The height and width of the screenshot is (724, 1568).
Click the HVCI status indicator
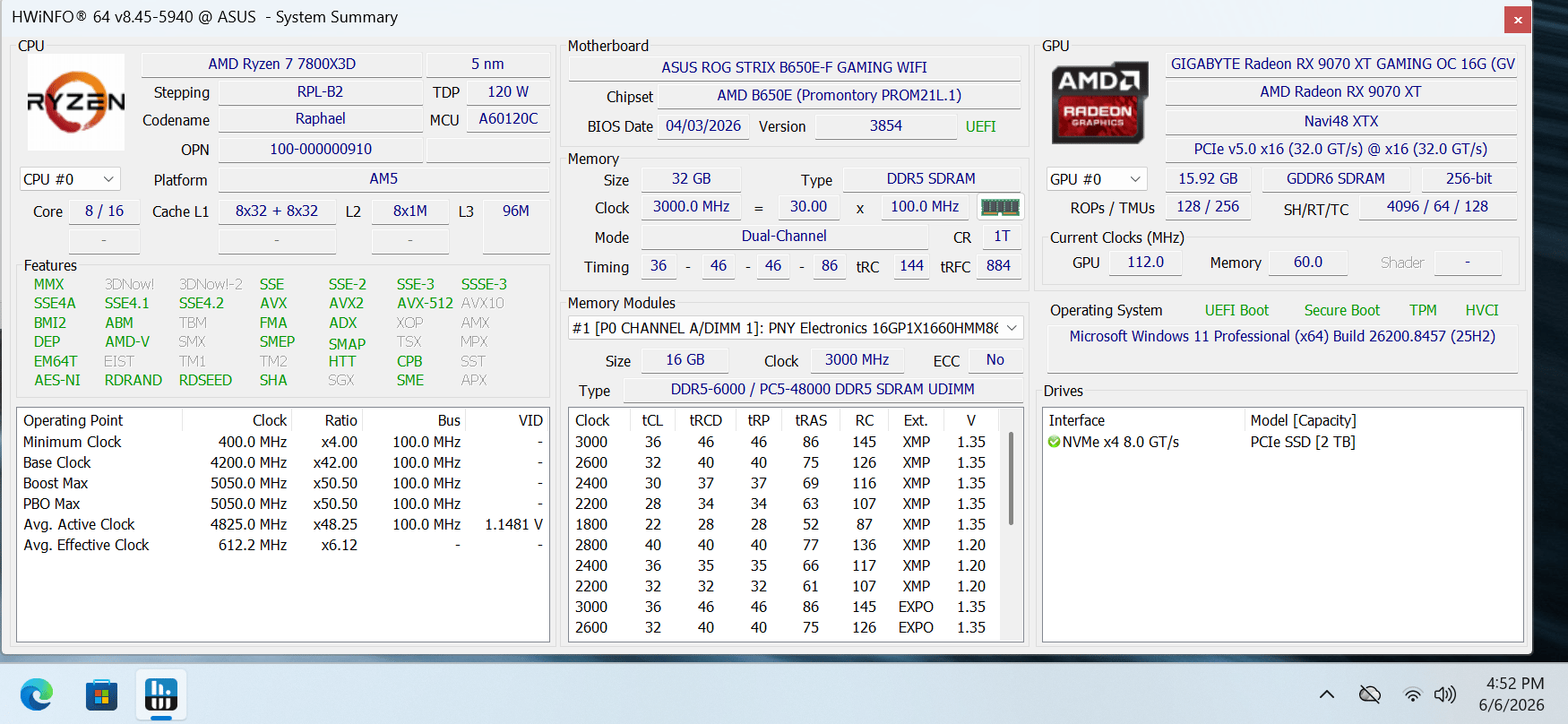(1482, 310)
